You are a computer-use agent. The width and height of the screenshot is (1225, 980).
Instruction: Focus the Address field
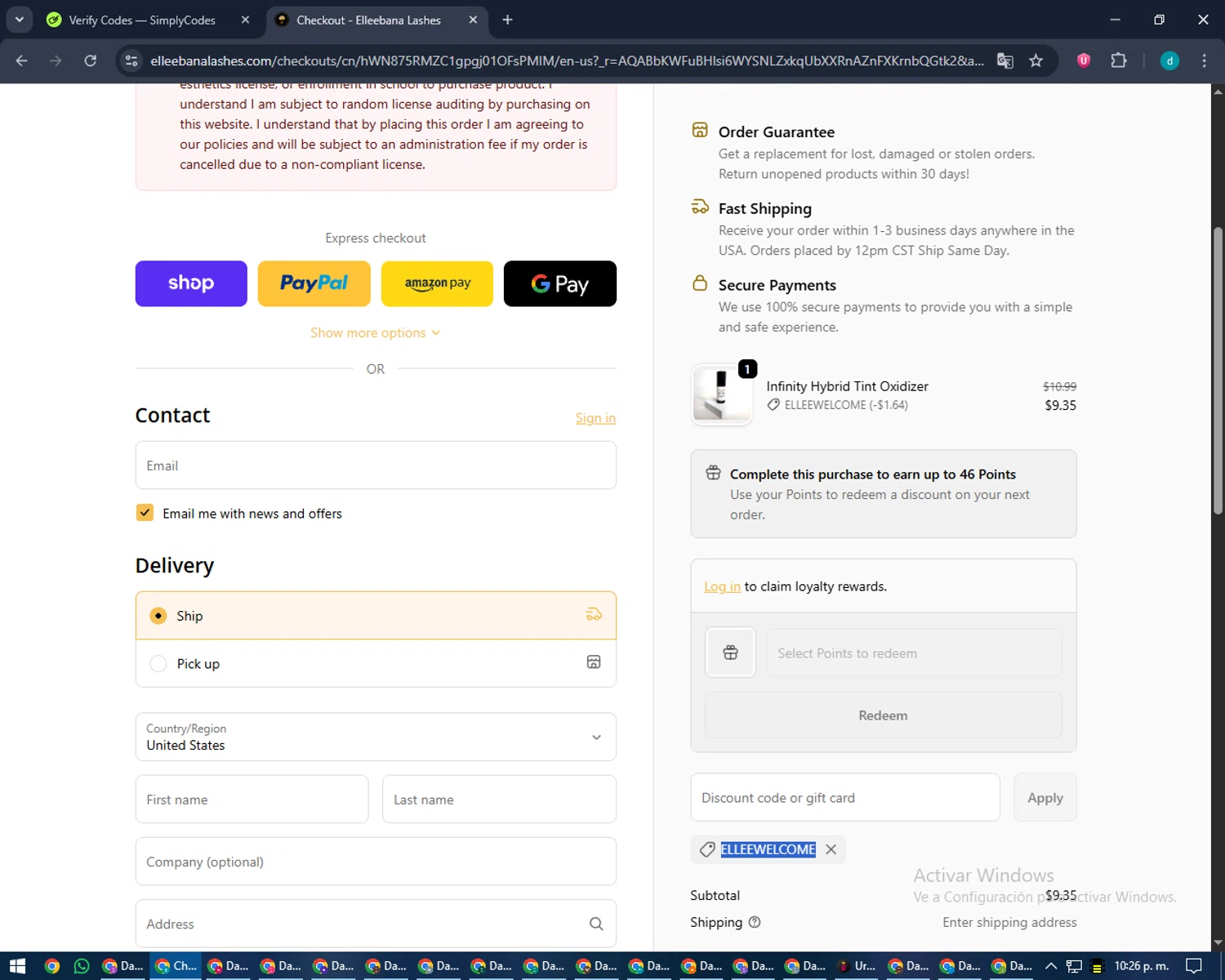click(376, 924)
